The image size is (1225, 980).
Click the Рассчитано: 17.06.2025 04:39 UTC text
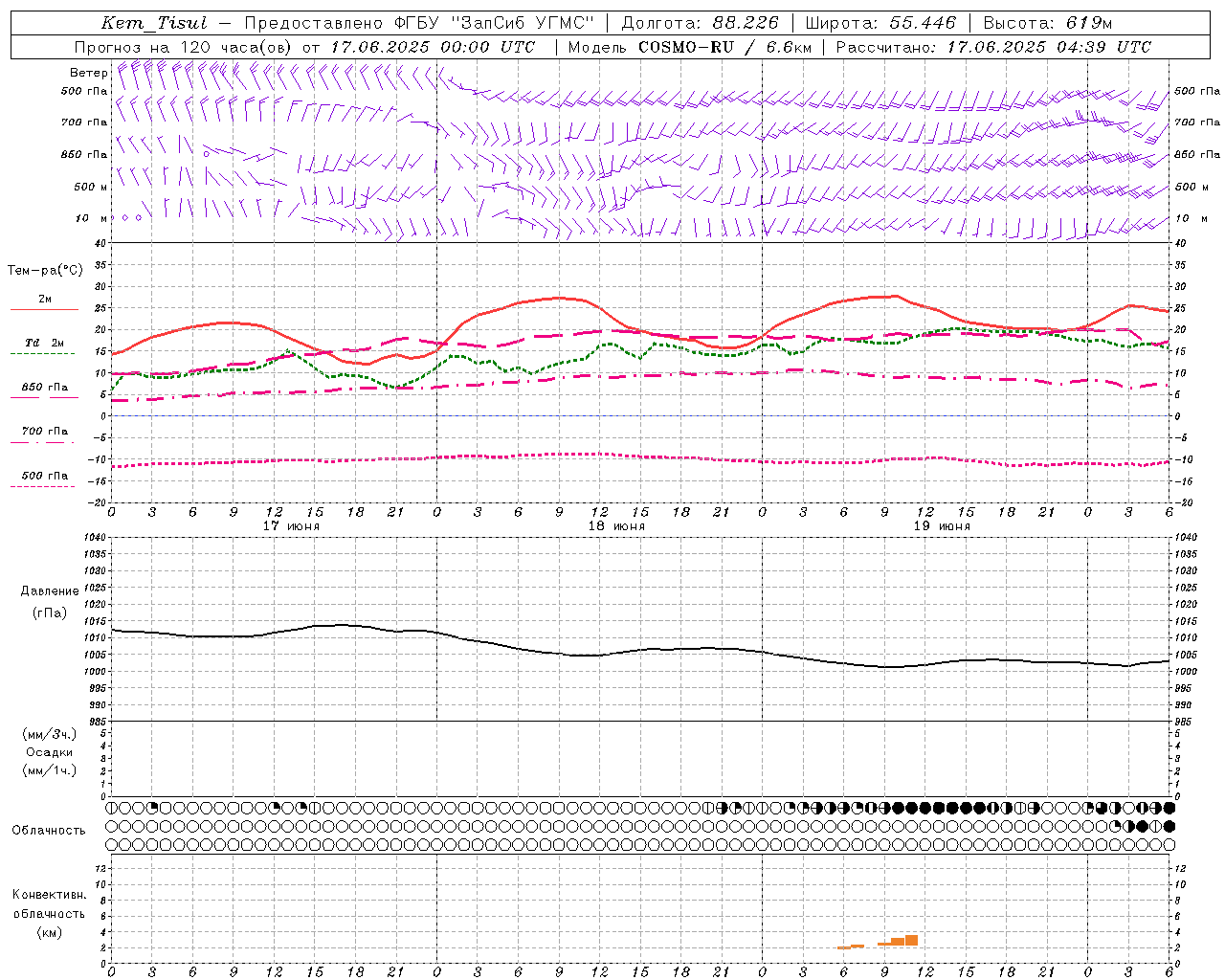click(993, 47)
